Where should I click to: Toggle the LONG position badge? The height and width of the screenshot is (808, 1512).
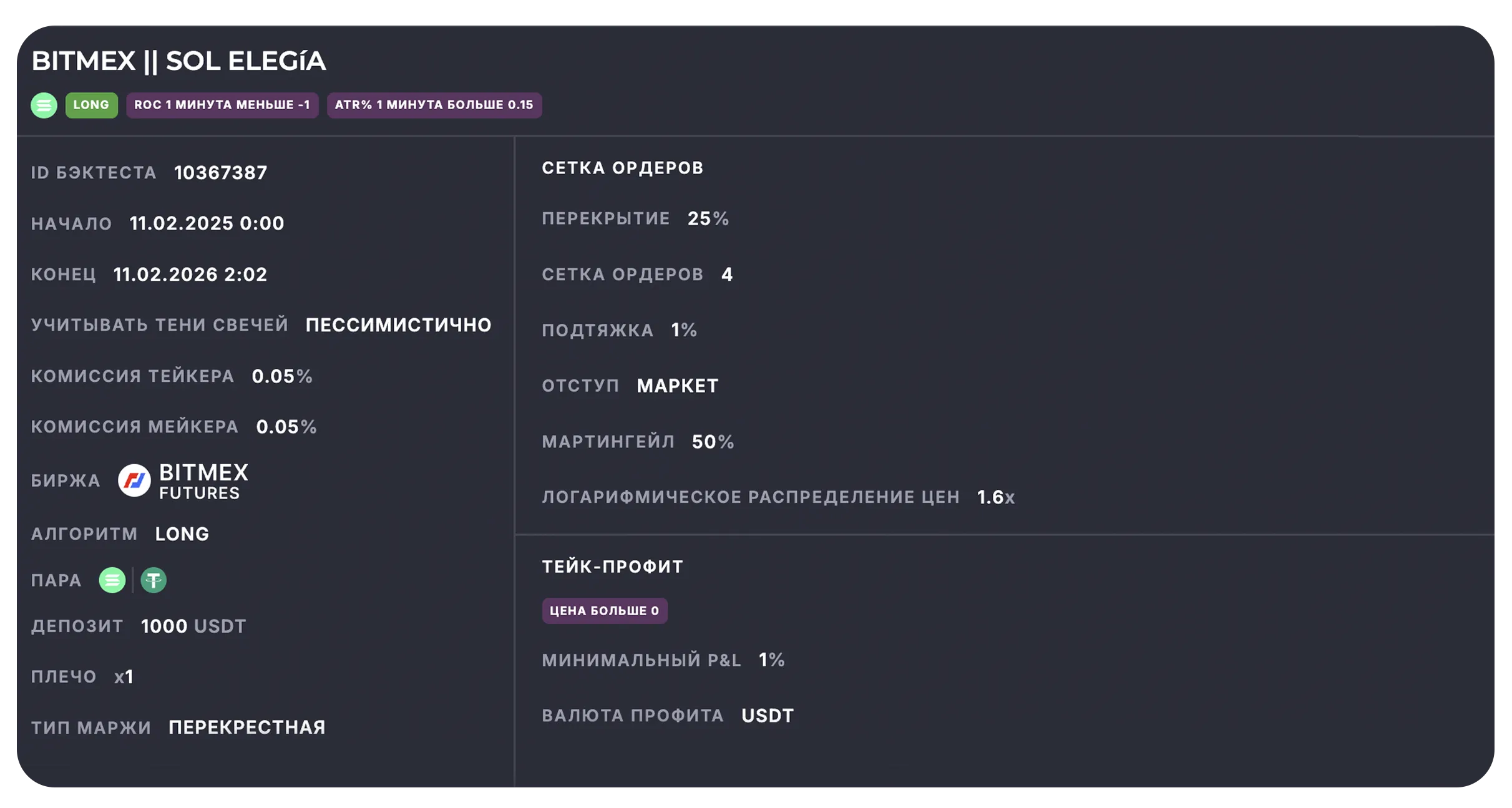pyautogui.click(x=91, y=105)
